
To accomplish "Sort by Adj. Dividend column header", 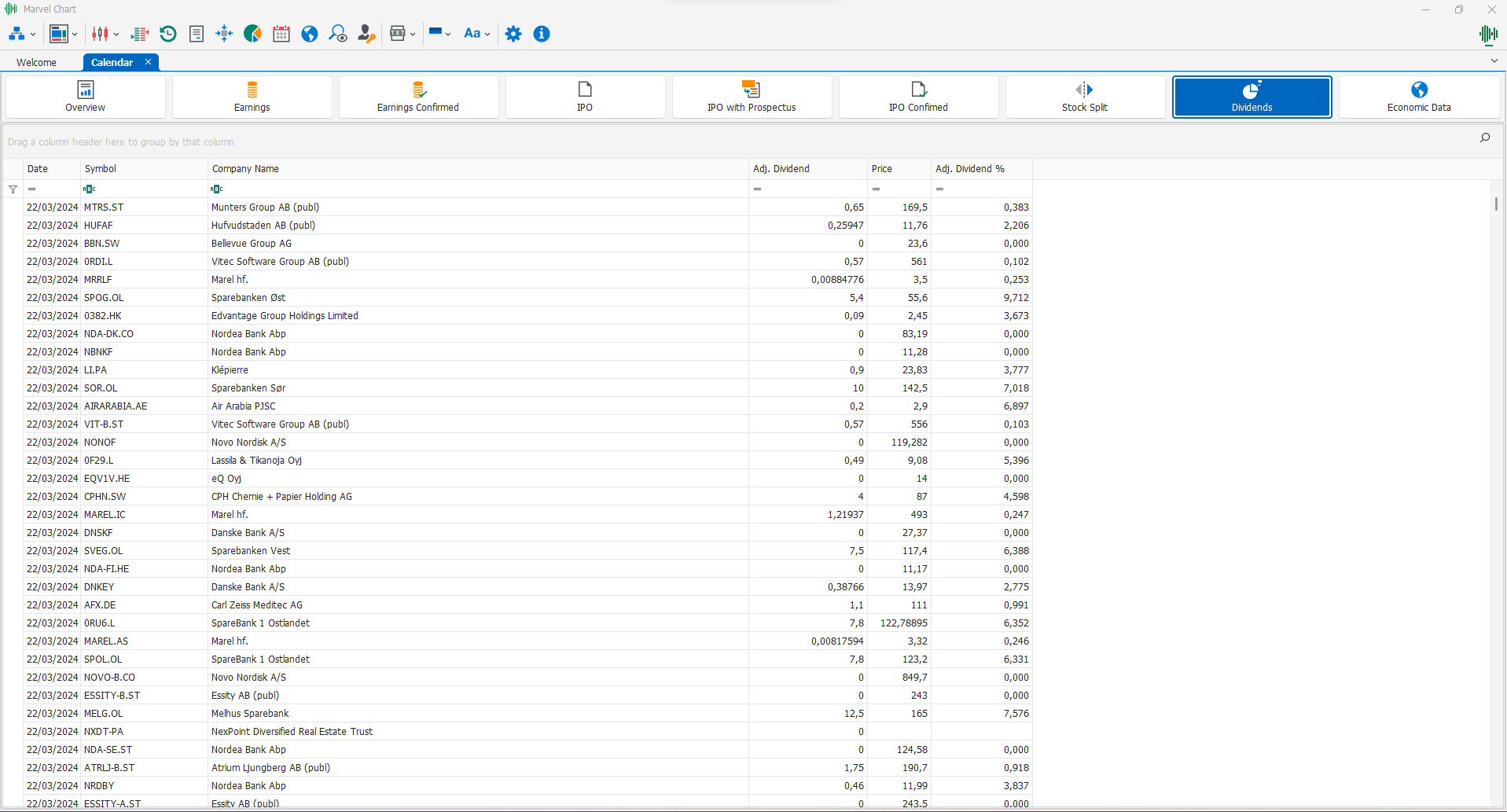I will point(808,169).
